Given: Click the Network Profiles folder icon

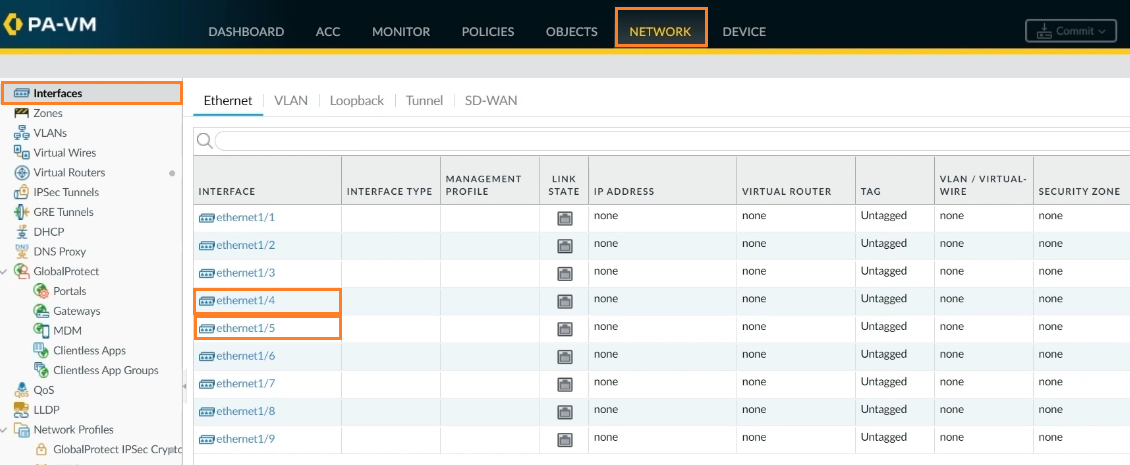Looking at the screenshot, I should pos(22,430).
